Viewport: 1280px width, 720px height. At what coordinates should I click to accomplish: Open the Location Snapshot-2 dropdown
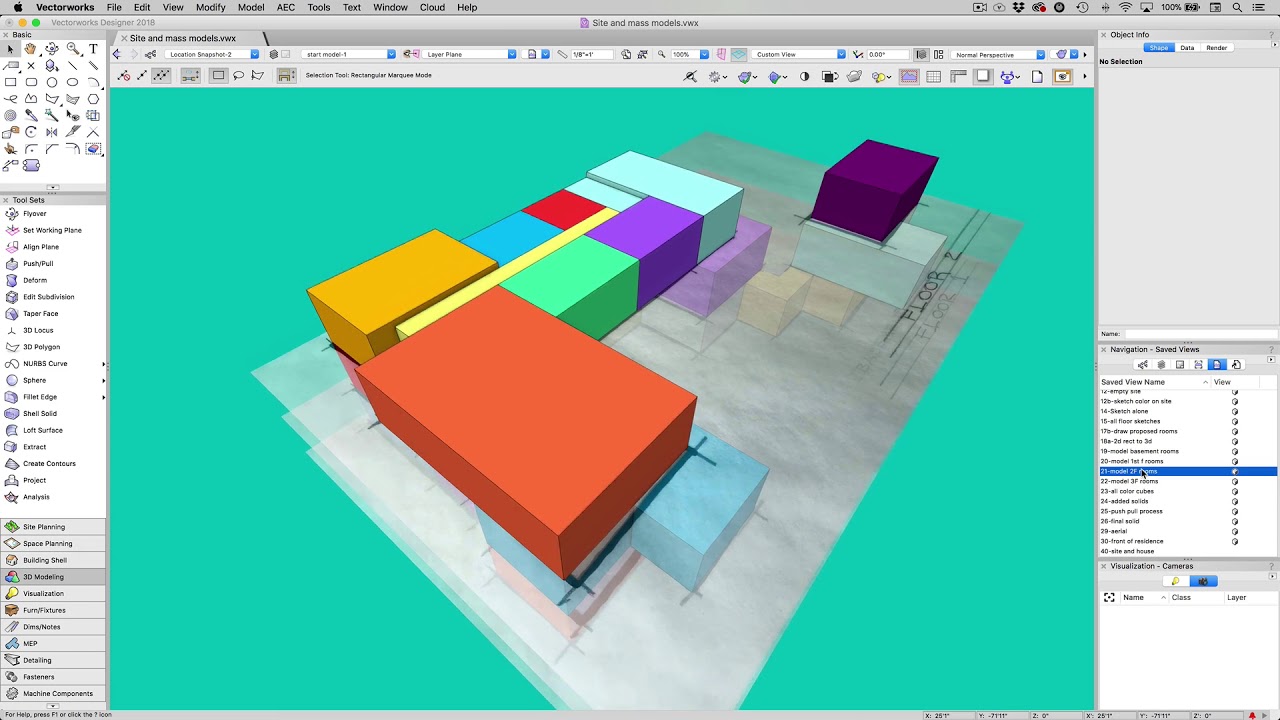pos(253,54)
